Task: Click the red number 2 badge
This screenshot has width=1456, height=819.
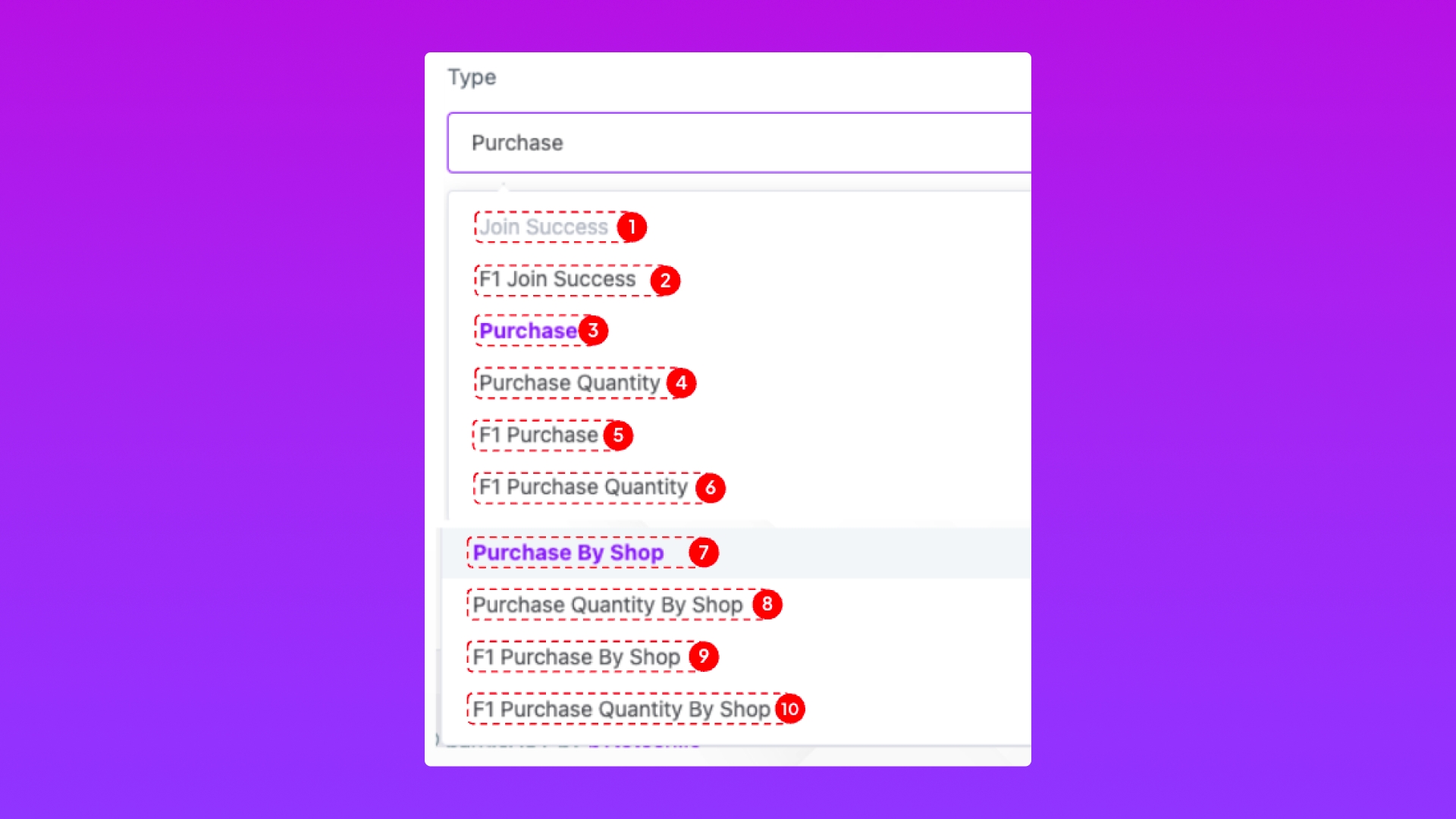Action: 665,281
